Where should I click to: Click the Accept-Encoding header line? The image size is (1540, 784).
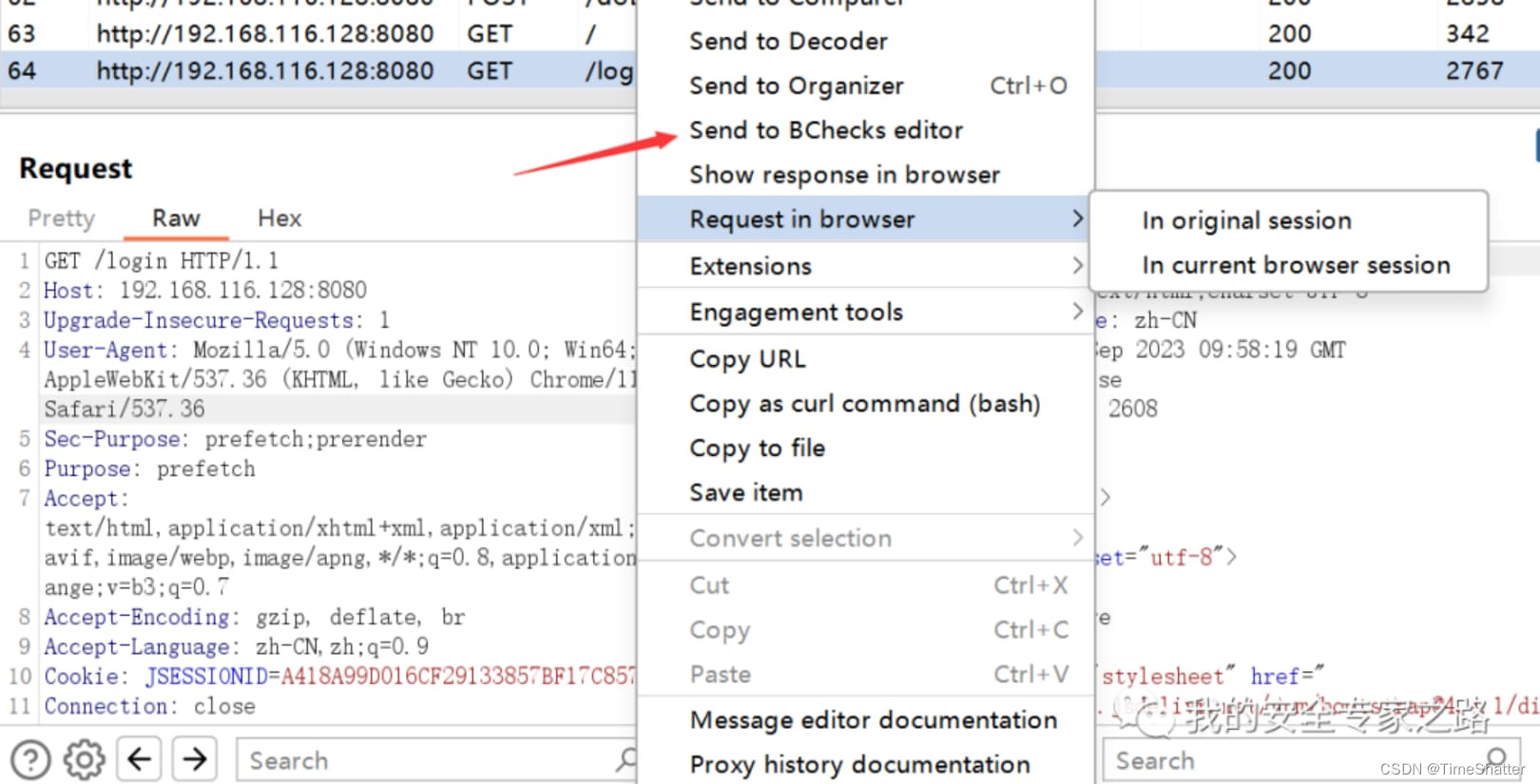255,617
